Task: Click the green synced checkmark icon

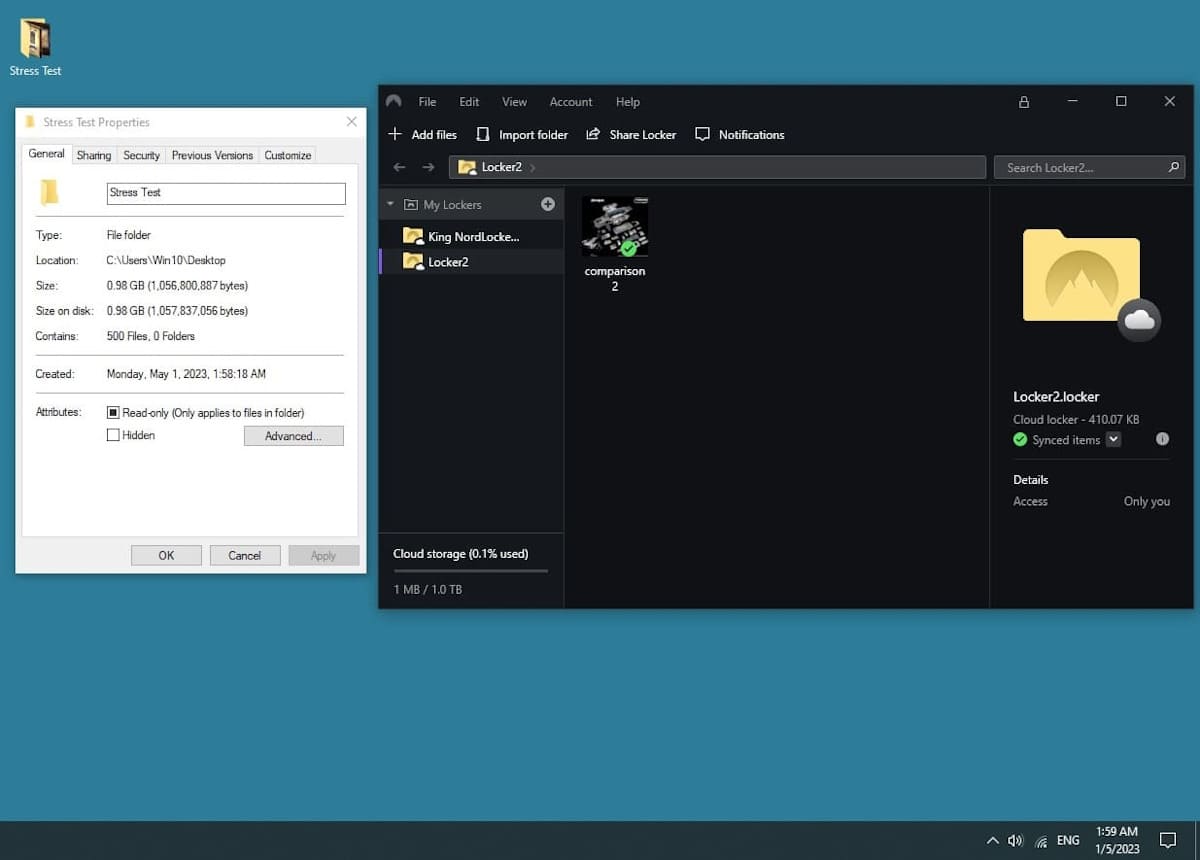Action: pos(1020,440)
